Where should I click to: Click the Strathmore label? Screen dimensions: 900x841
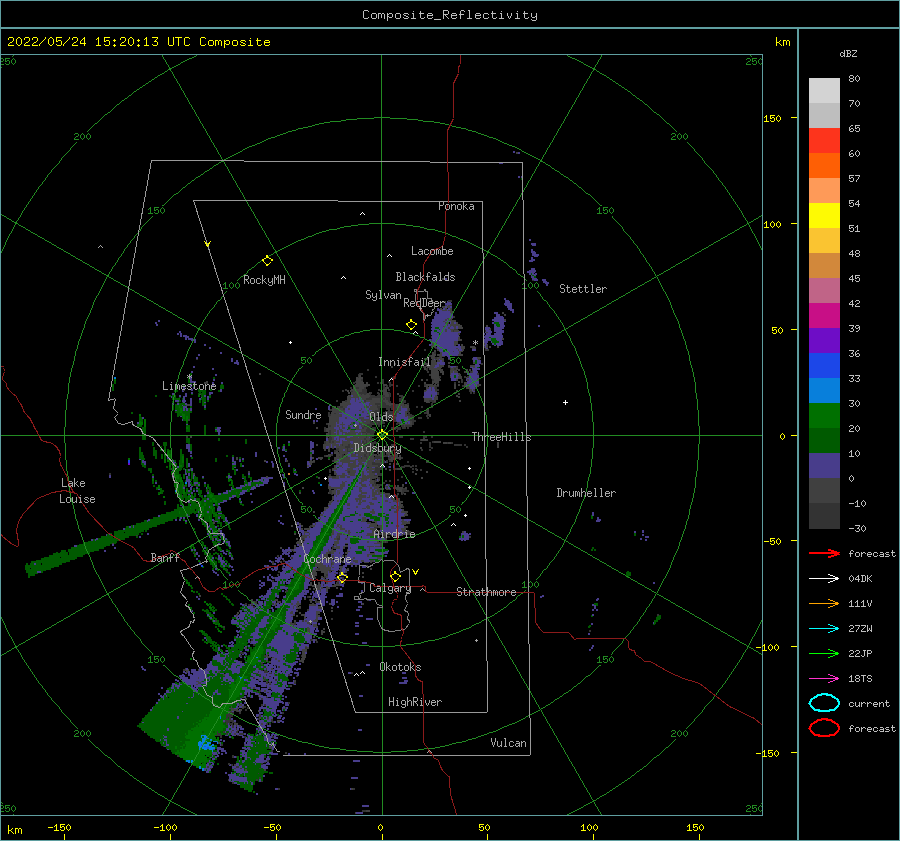(486, 592)
